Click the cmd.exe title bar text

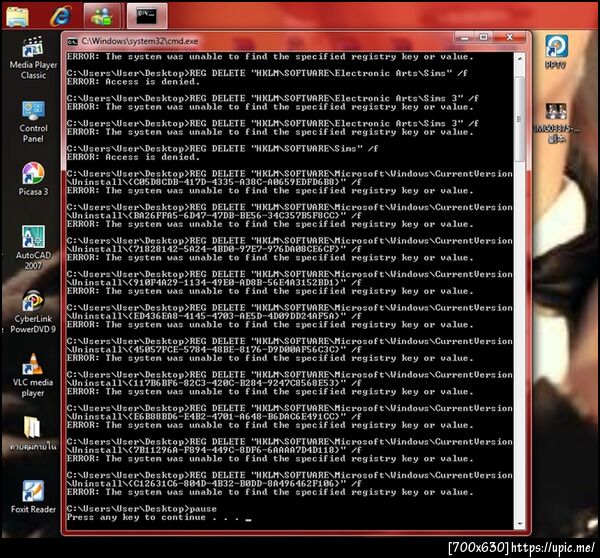tap(140, 41)
